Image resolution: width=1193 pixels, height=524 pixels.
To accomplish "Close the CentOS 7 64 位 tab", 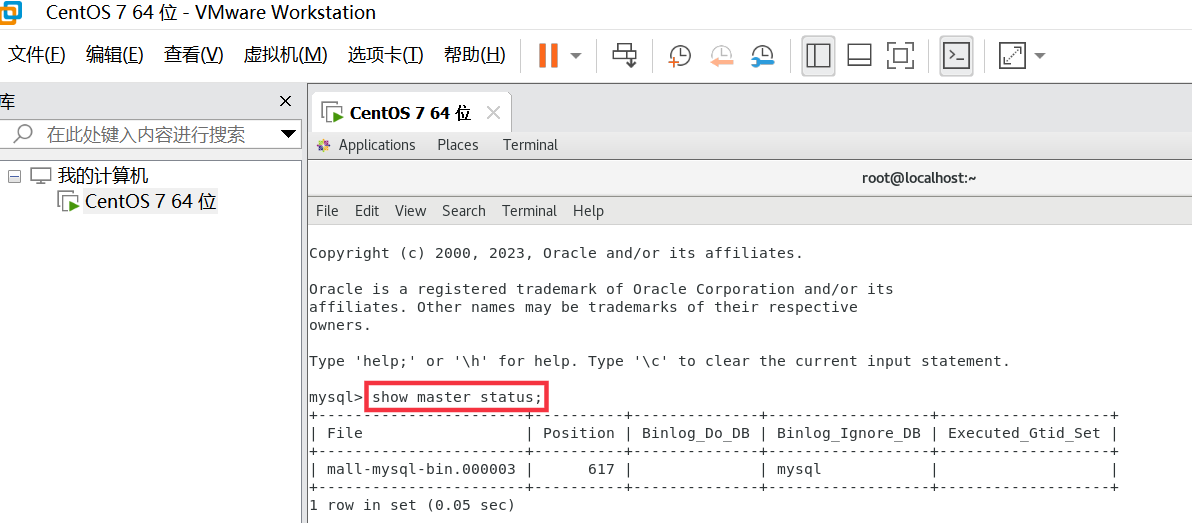I will [493, 113].
